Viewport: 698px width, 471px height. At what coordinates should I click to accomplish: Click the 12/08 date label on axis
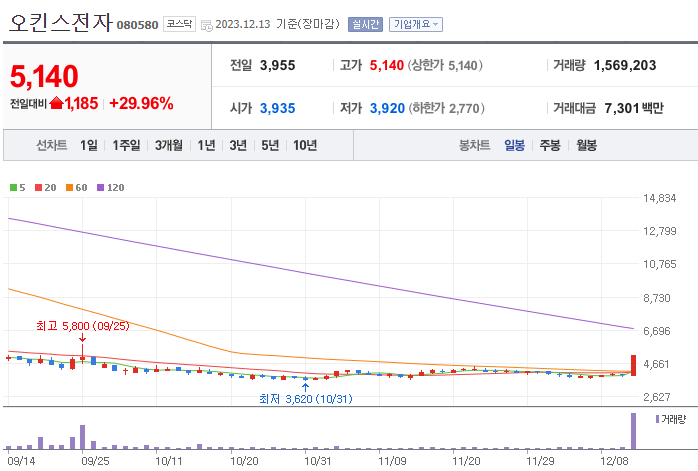[x=614, y=461]
